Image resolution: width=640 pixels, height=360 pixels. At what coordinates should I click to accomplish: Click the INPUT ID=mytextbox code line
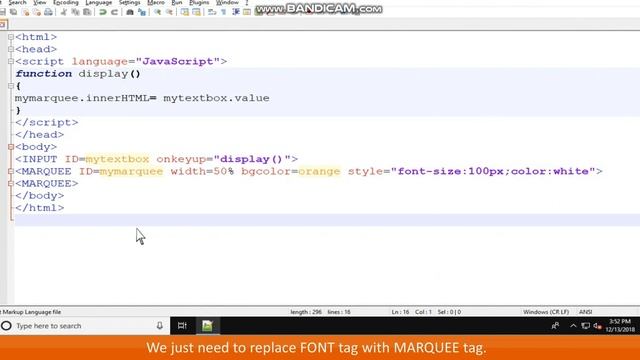click(x=156, y=159)
